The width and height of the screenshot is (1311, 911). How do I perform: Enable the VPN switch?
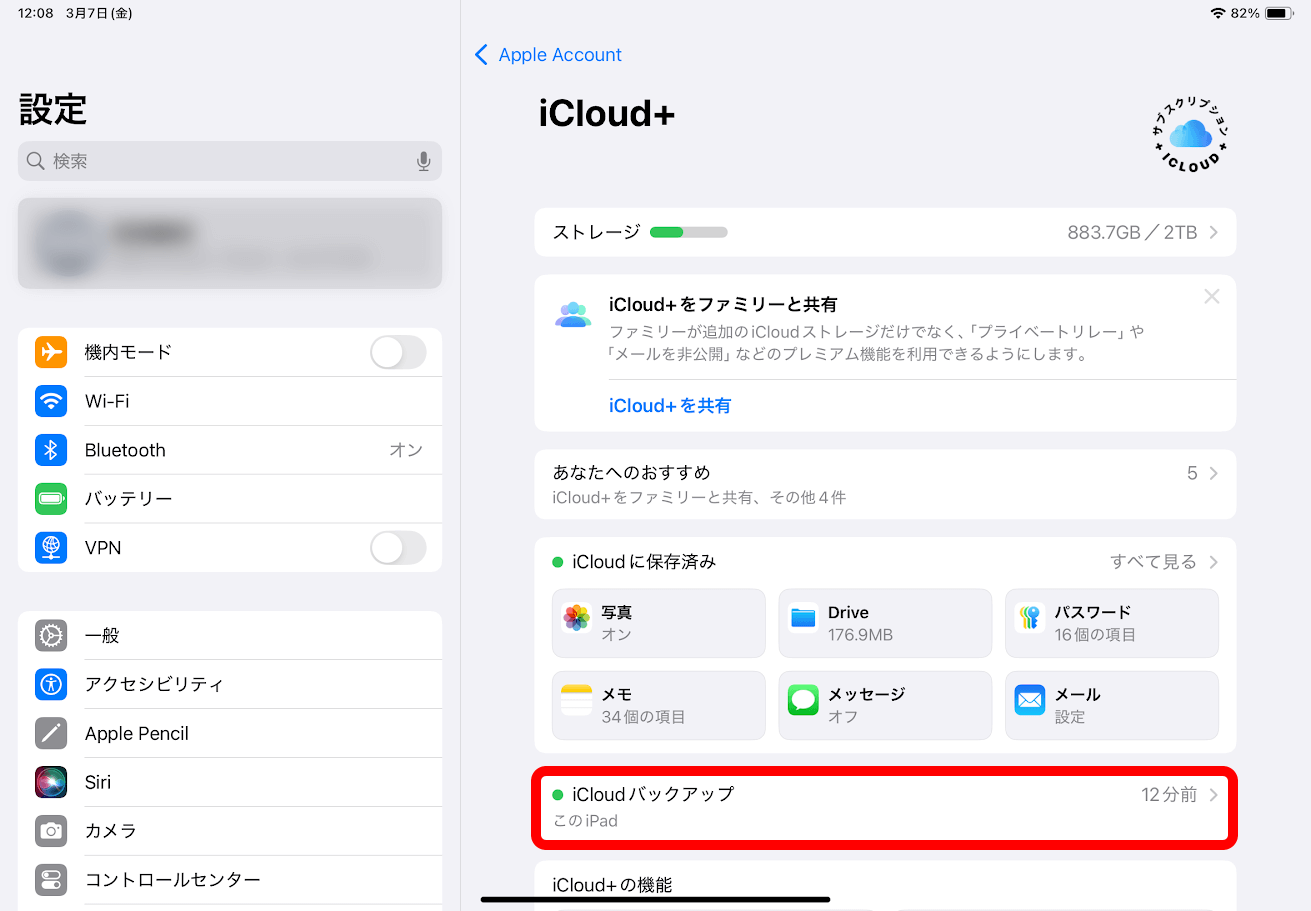click(x=397, y=548)
